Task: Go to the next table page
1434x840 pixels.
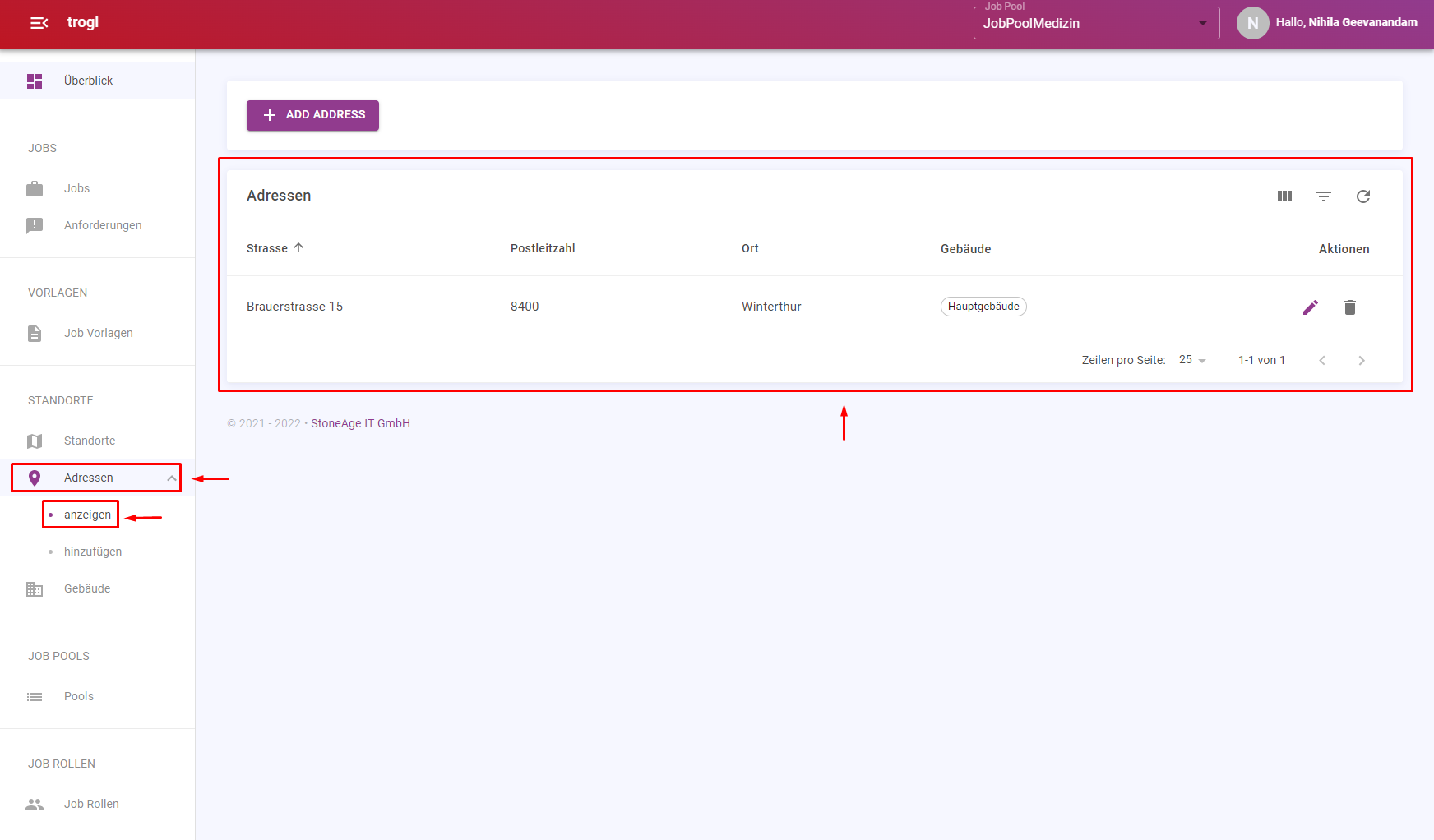Action: click(1362, 360)
